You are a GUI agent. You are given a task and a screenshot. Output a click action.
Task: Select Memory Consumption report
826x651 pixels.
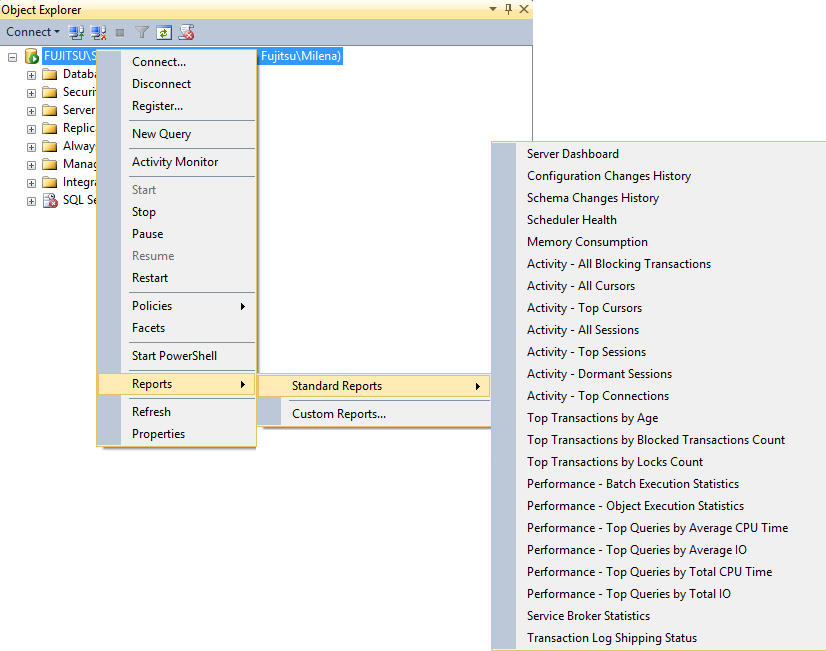587,242
